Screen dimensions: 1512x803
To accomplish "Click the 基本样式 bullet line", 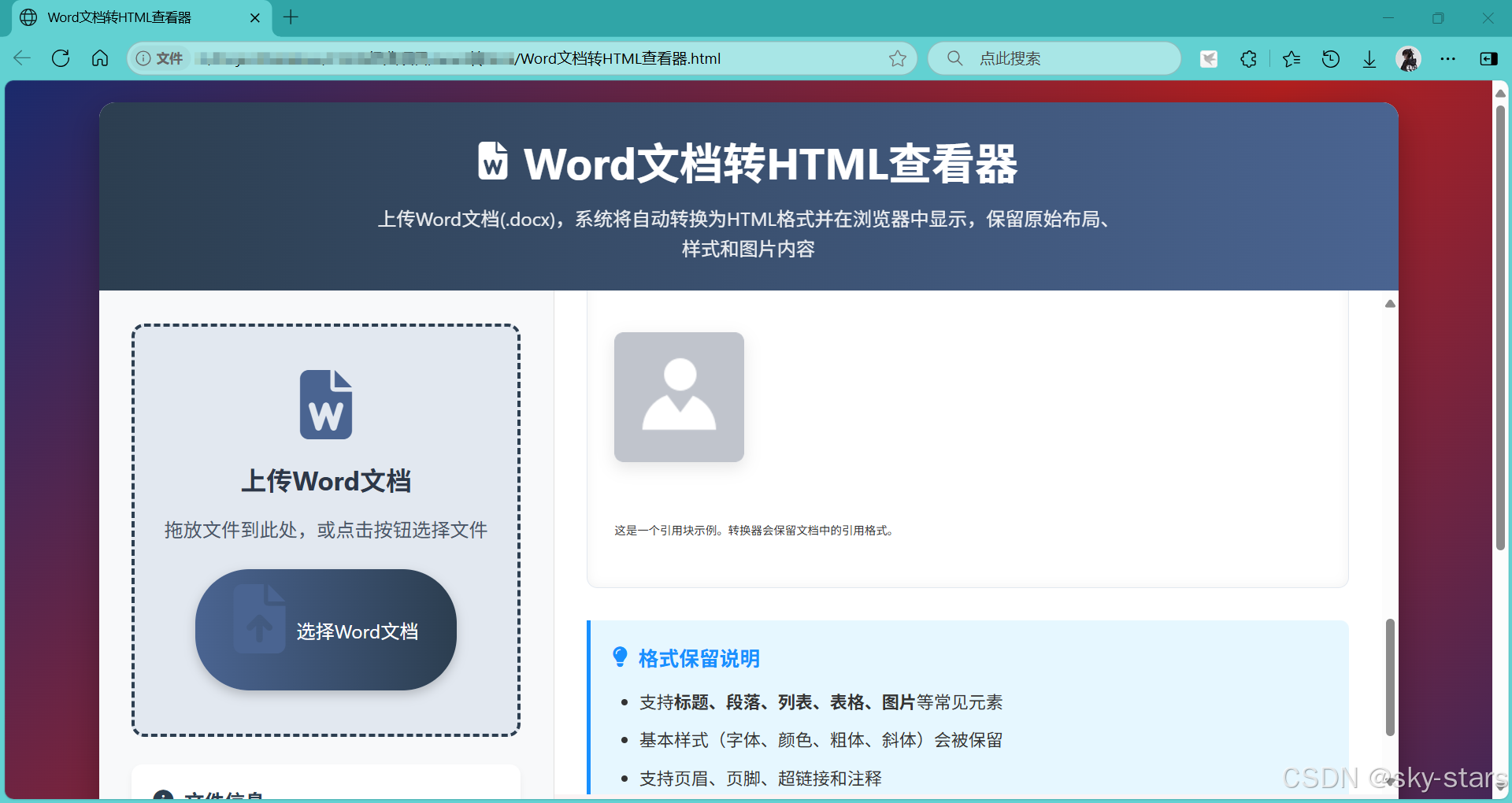I will tap(821, 740).
